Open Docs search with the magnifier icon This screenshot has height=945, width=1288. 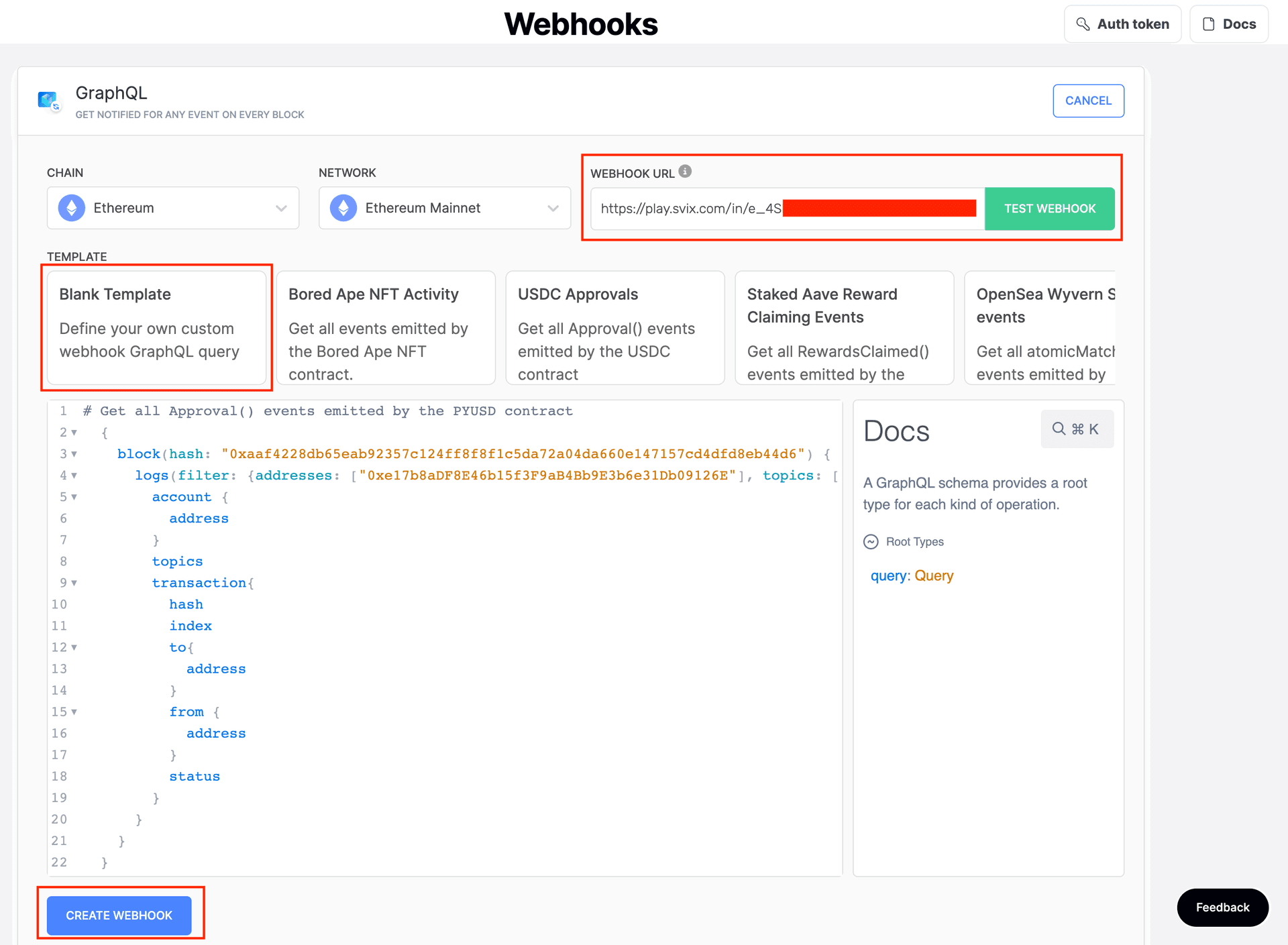(1058, 429)
